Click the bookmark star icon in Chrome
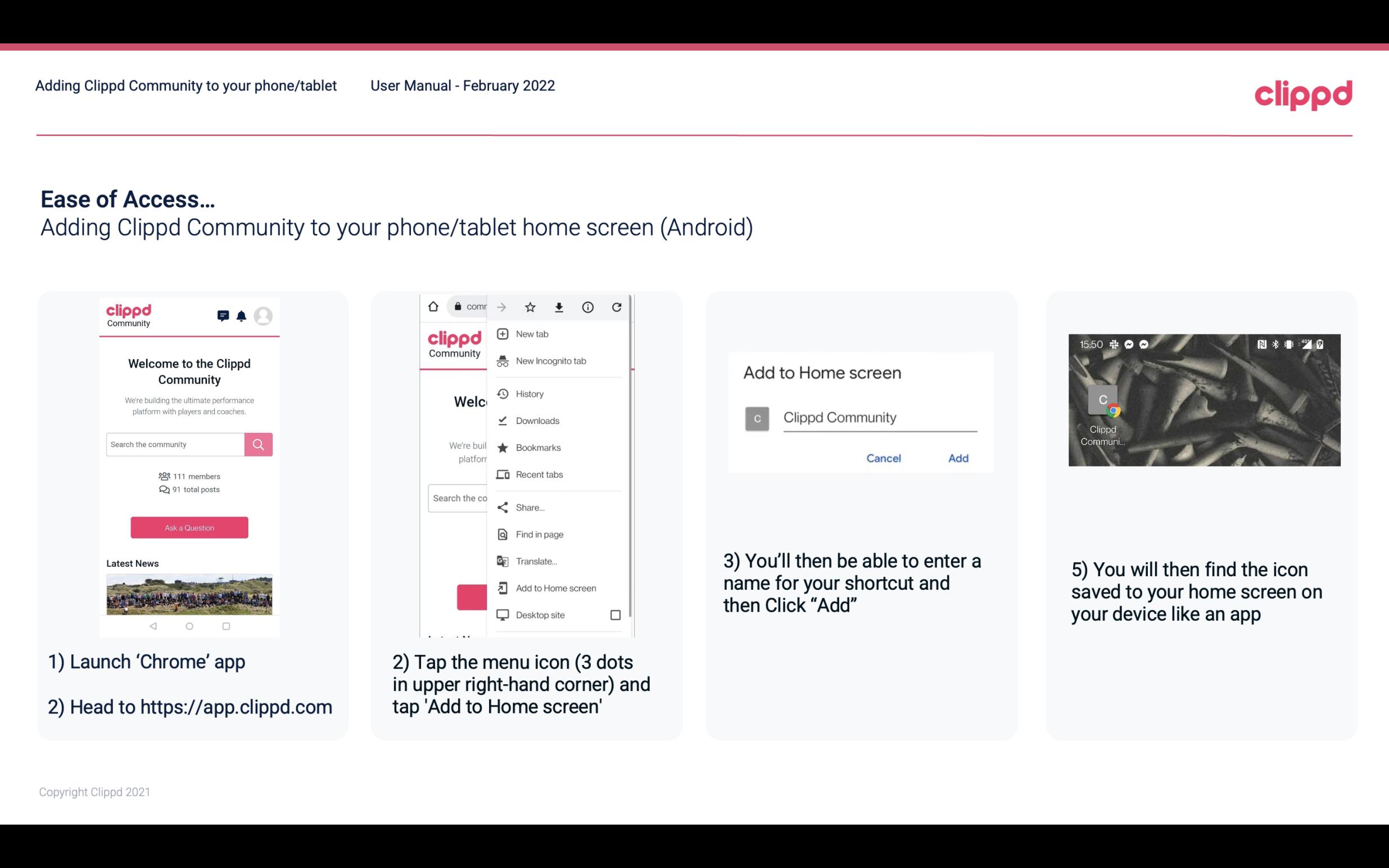This screenshot has width=1389, height=868. coord(530,306)
